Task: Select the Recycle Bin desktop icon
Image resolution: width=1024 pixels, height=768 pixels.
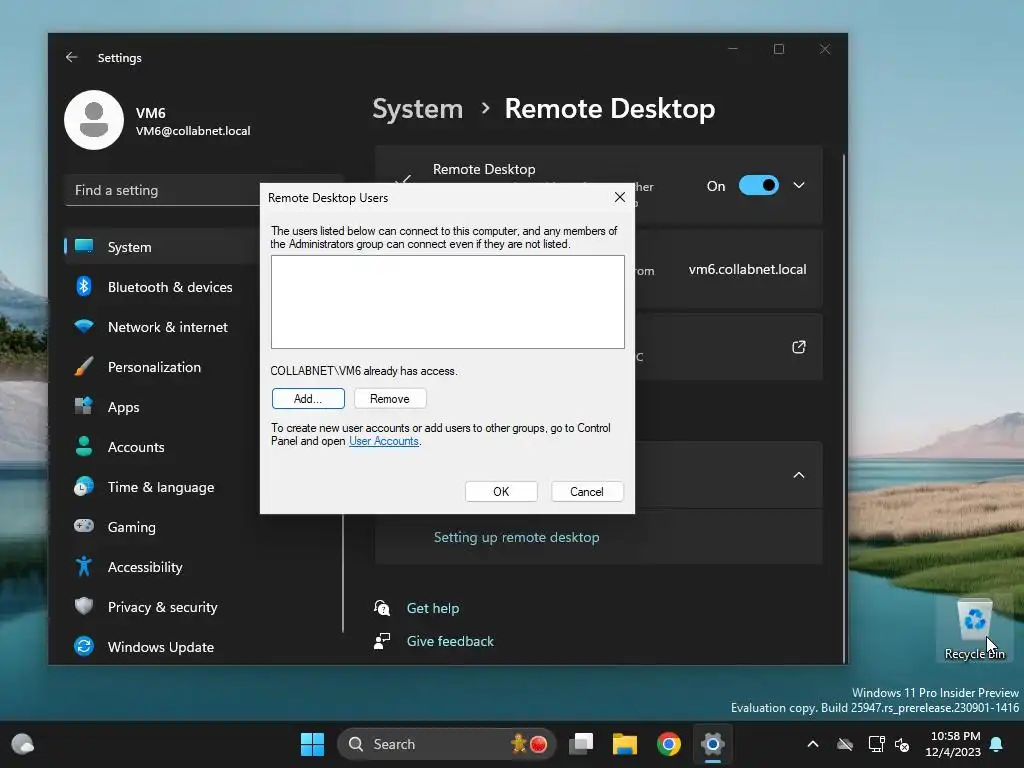Action: tap(974, 630)
